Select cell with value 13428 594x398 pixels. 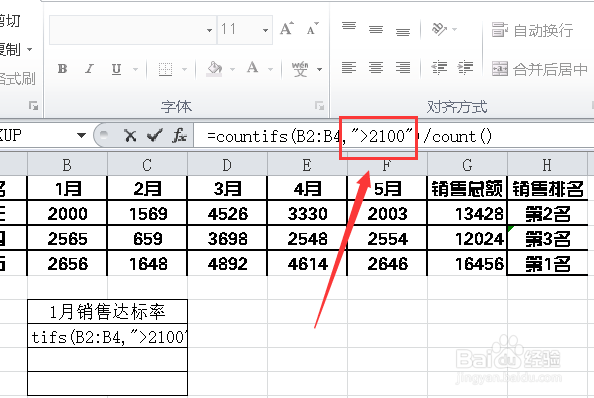tap(467, 214)
